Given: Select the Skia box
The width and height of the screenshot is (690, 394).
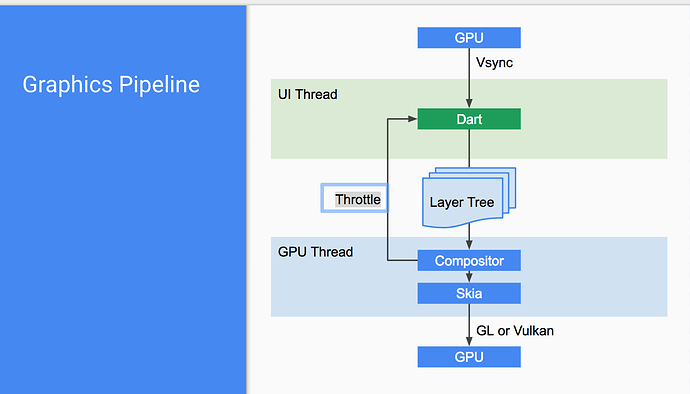Looking at the screenshot, I should tap(469, 293).
